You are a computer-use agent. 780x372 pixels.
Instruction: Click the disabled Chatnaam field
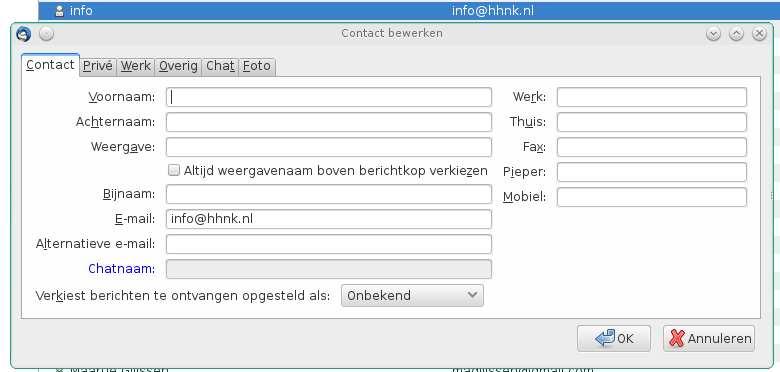[x=329, y=269]
